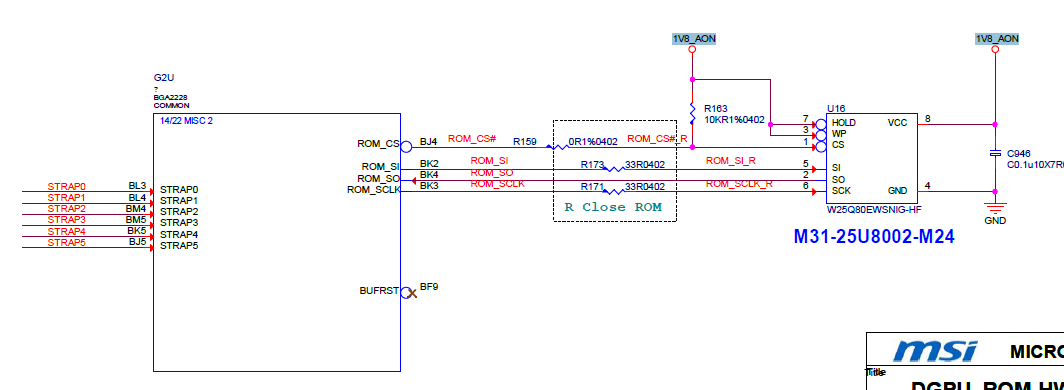Click the BJ5 pin number
The width and height of the screenshot is (1064, 390).
pyautogui.click(x=137, y=241)
